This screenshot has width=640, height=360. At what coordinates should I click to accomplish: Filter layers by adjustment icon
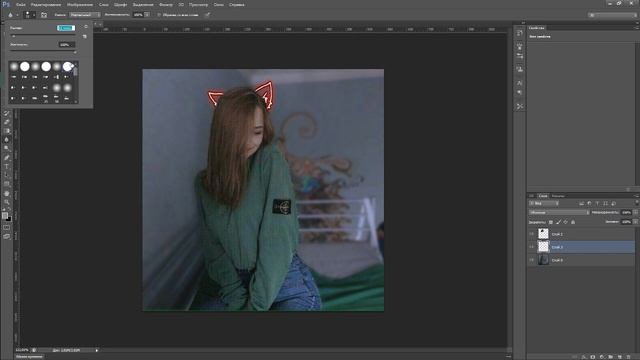coord(589,203)
